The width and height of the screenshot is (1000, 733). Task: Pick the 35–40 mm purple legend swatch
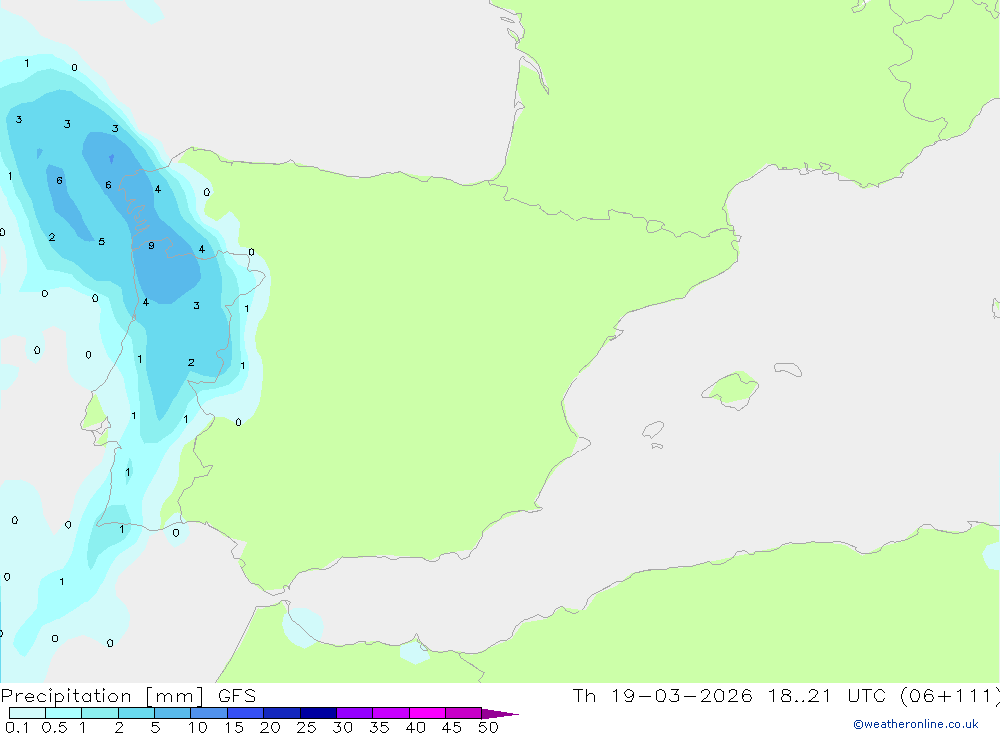pyautogui.click(x=391, y=713)
